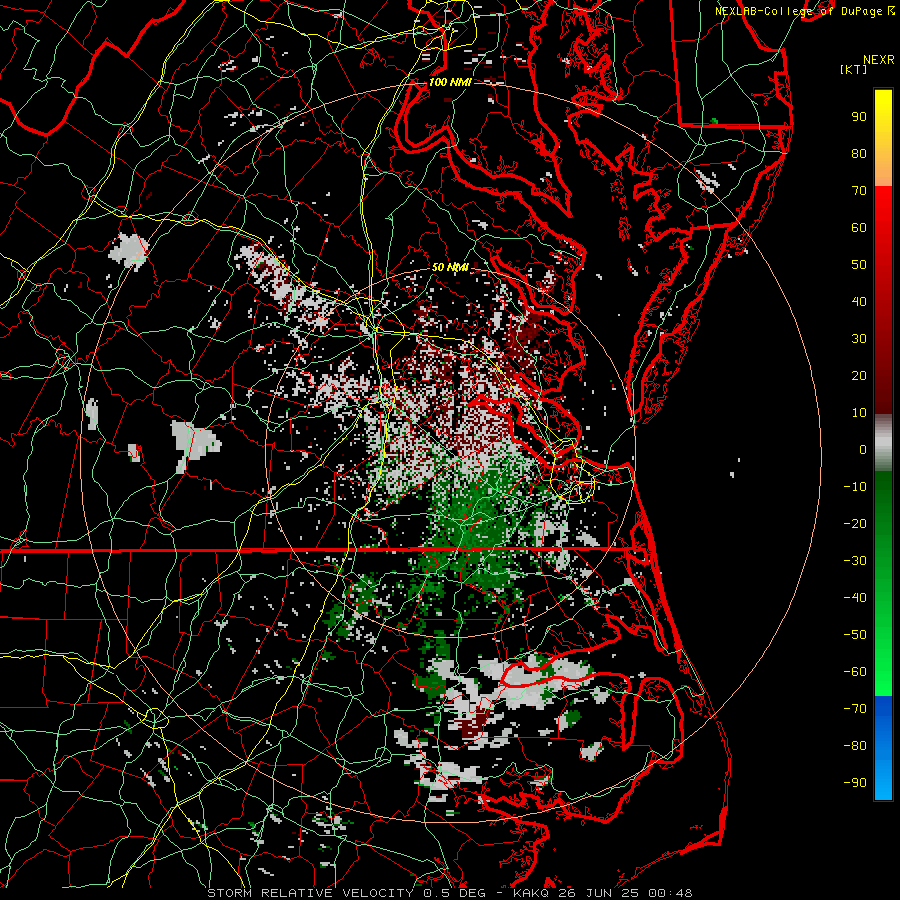Click the blue bottom segment of the color bar
The image size is (900, 900).
tap(883, 748)
